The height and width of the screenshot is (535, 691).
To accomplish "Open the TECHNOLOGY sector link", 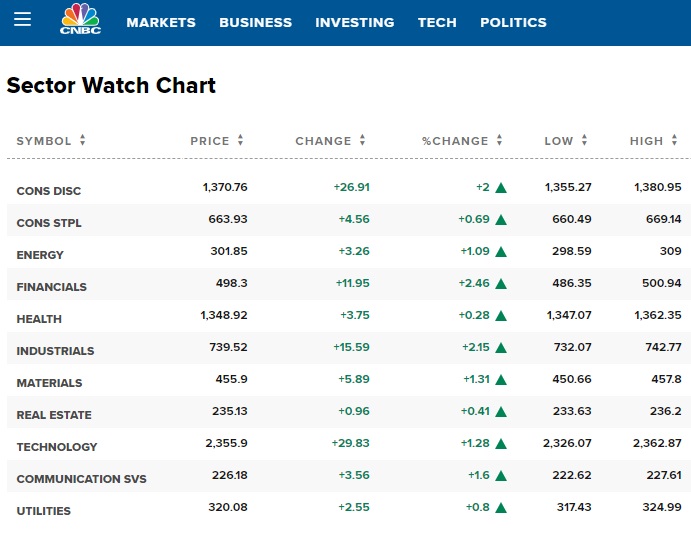I will tap(57, 447).
